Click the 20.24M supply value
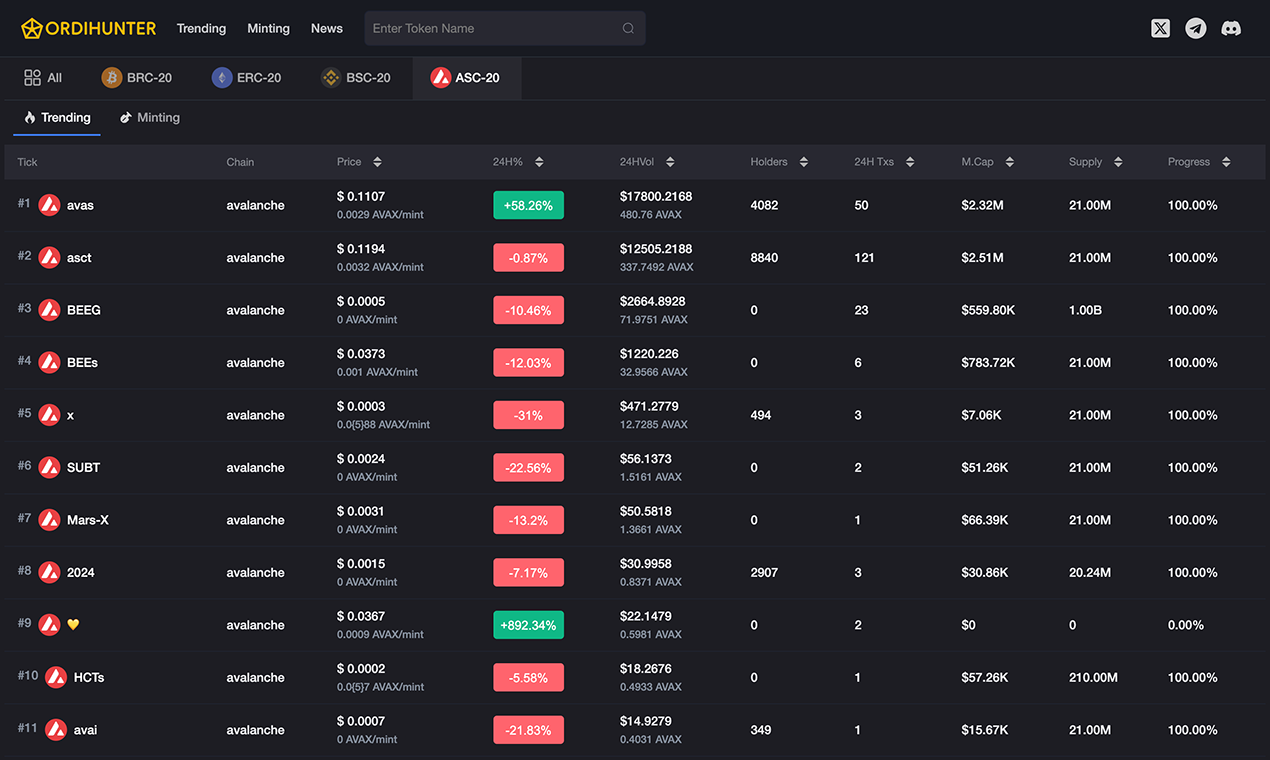This screenshot has width=1270, height=760. pos(1090,572)
